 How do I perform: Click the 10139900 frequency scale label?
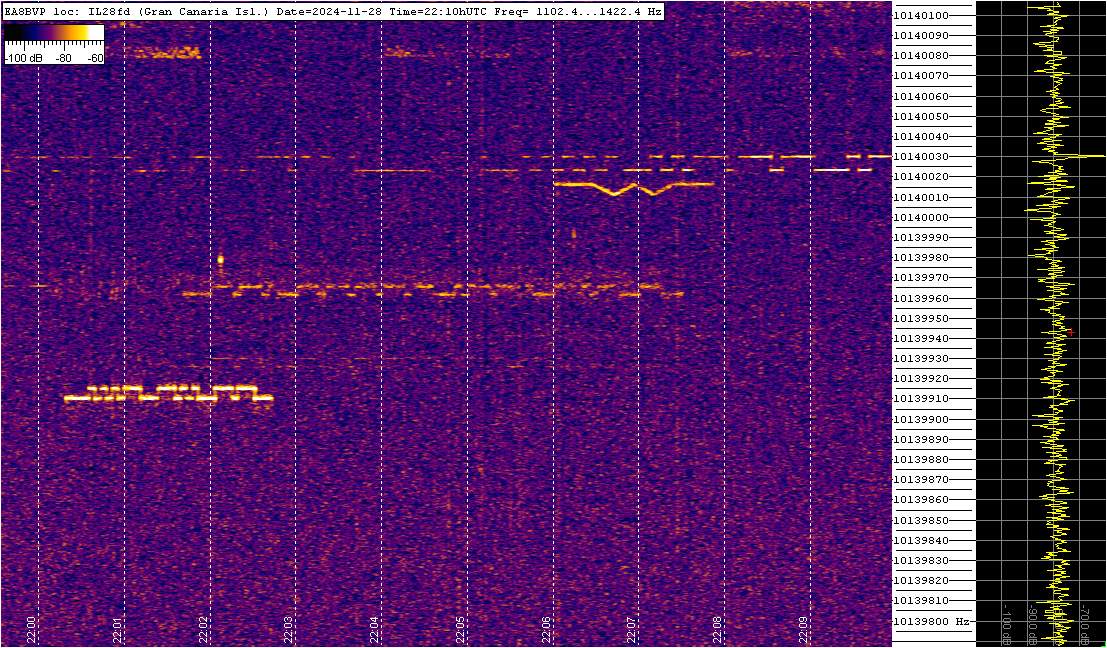point(921,419)
